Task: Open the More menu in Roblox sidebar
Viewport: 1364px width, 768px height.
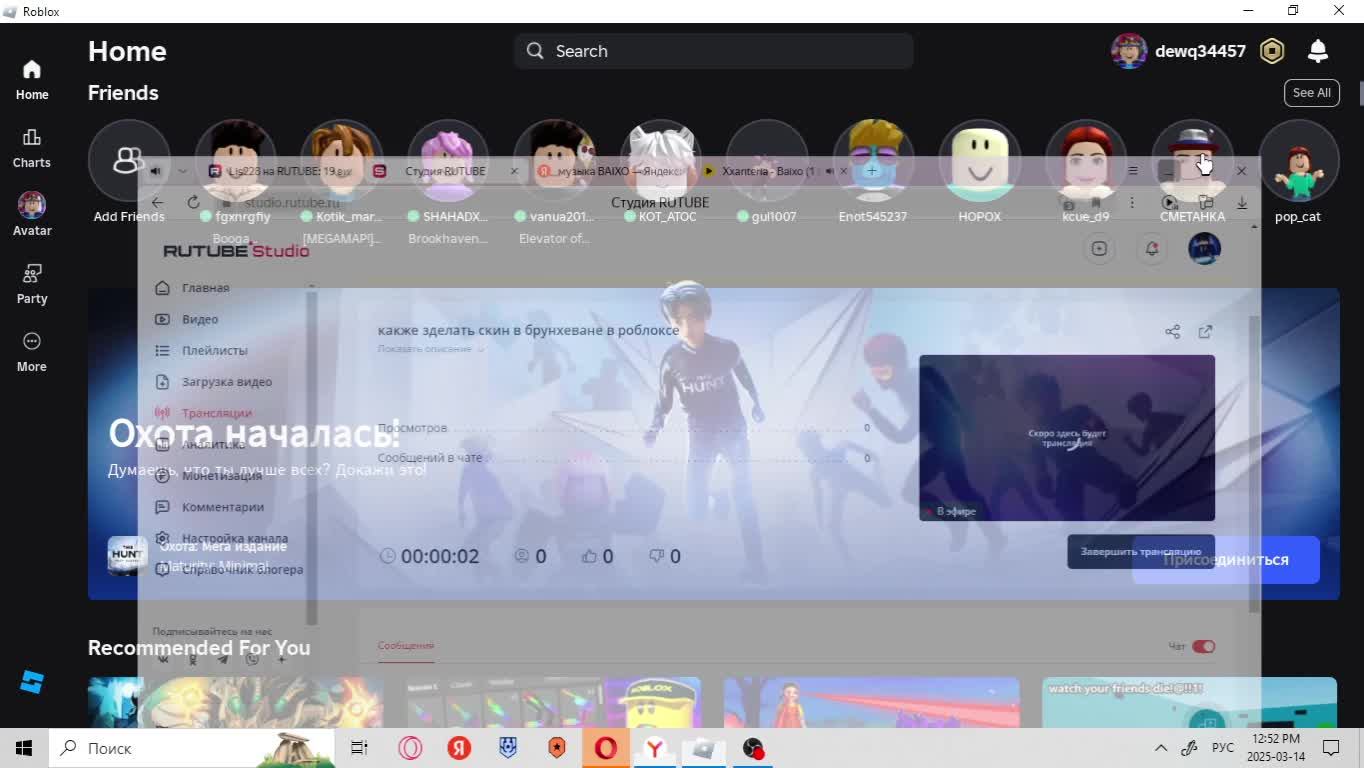Action: coord(31,351)
